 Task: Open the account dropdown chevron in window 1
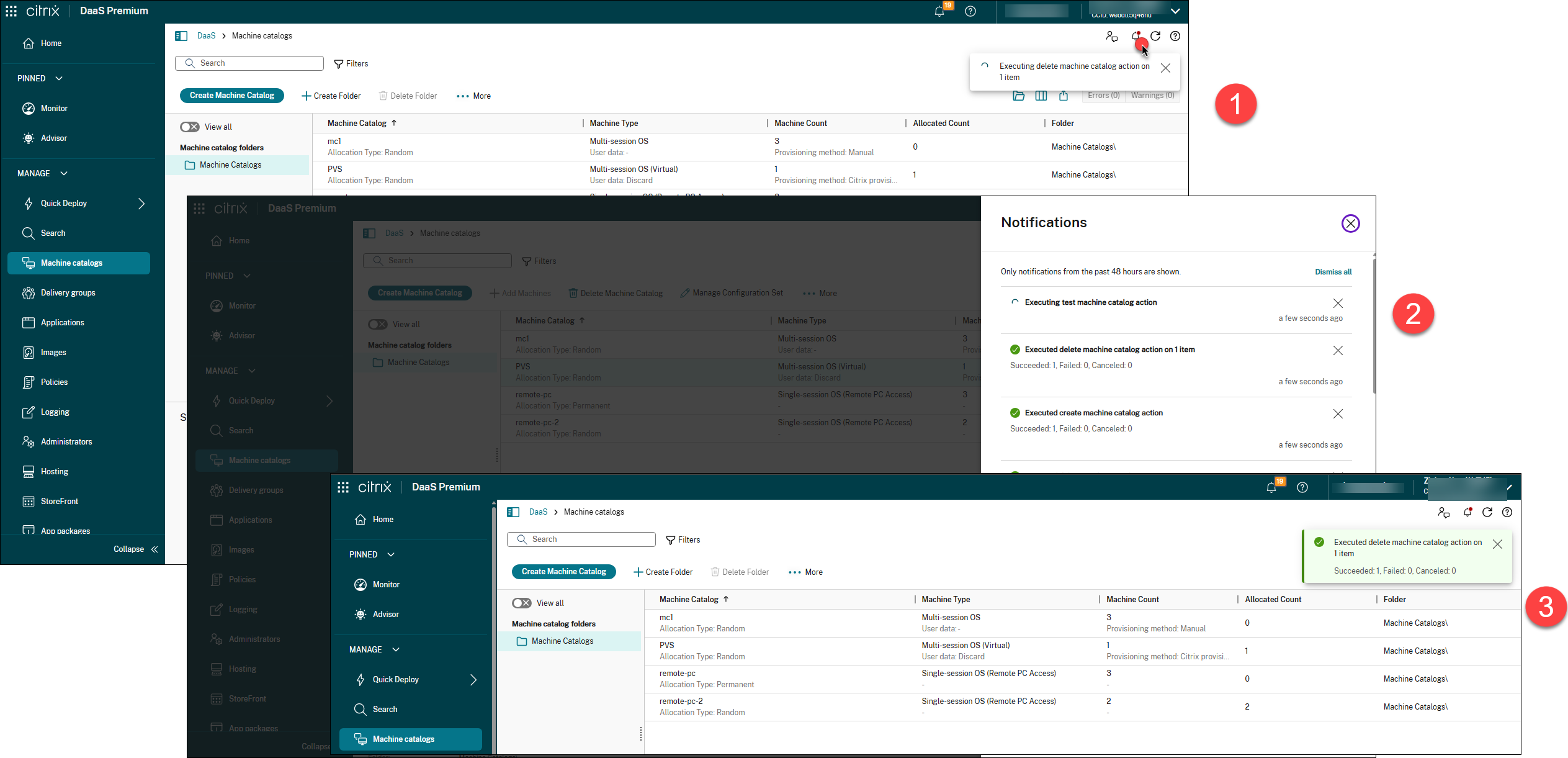click(1175, 11)
